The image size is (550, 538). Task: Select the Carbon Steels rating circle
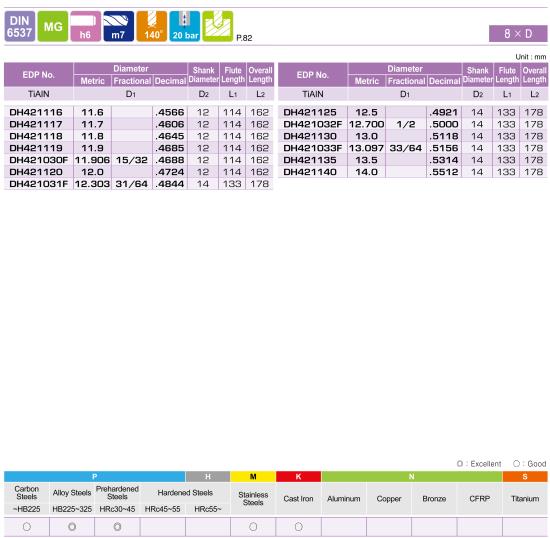pos(27,526)
